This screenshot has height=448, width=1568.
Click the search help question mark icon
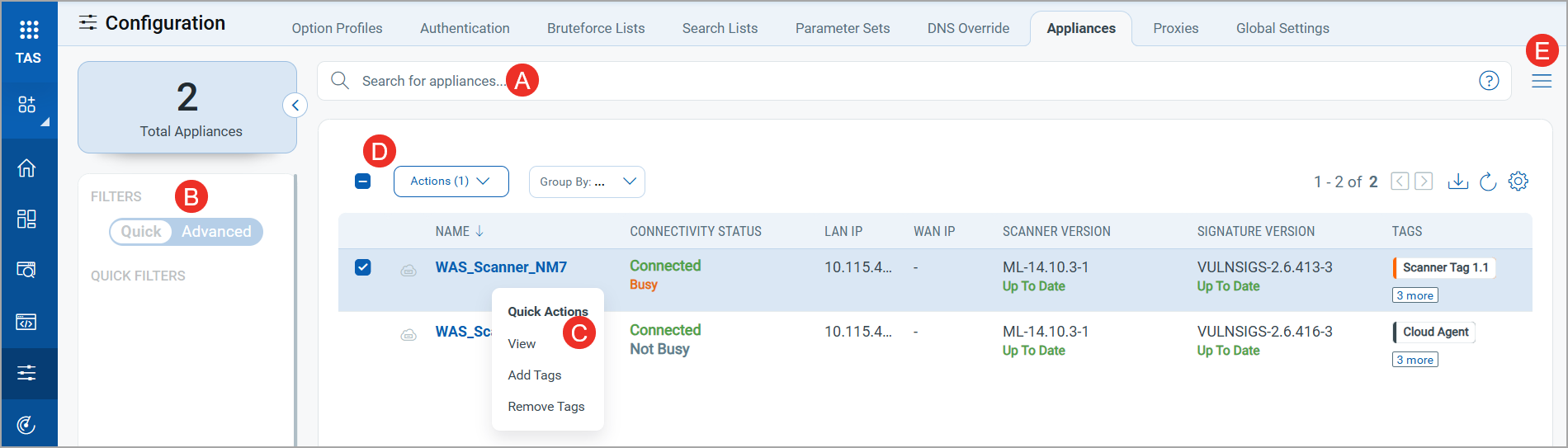1489,81
